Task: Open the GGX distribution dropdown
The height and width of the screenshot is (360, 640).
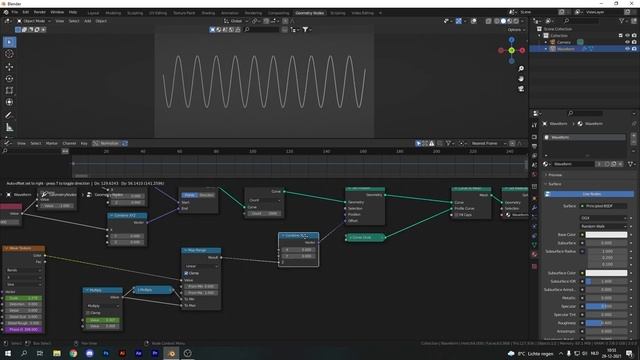Action: click(x=604, y=218)
